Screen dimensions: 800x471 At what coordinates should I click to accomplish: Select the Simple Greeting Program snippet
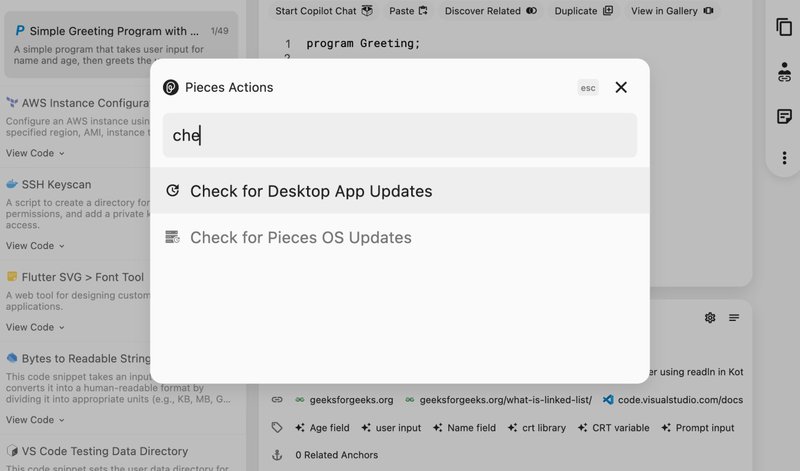click(121, 45)
